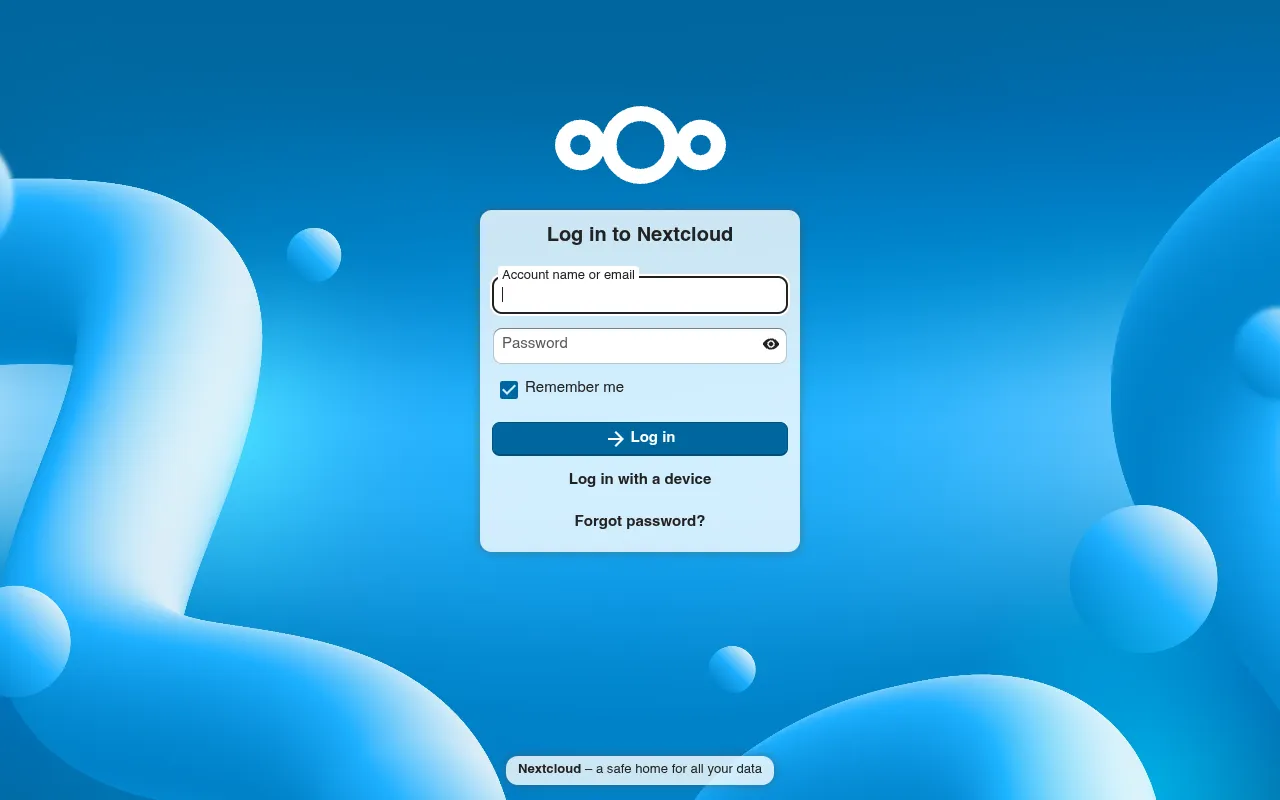Viewport: 1280px width, 800px height.
Task: Open the Forgot password? link
Action: [640, 521]
